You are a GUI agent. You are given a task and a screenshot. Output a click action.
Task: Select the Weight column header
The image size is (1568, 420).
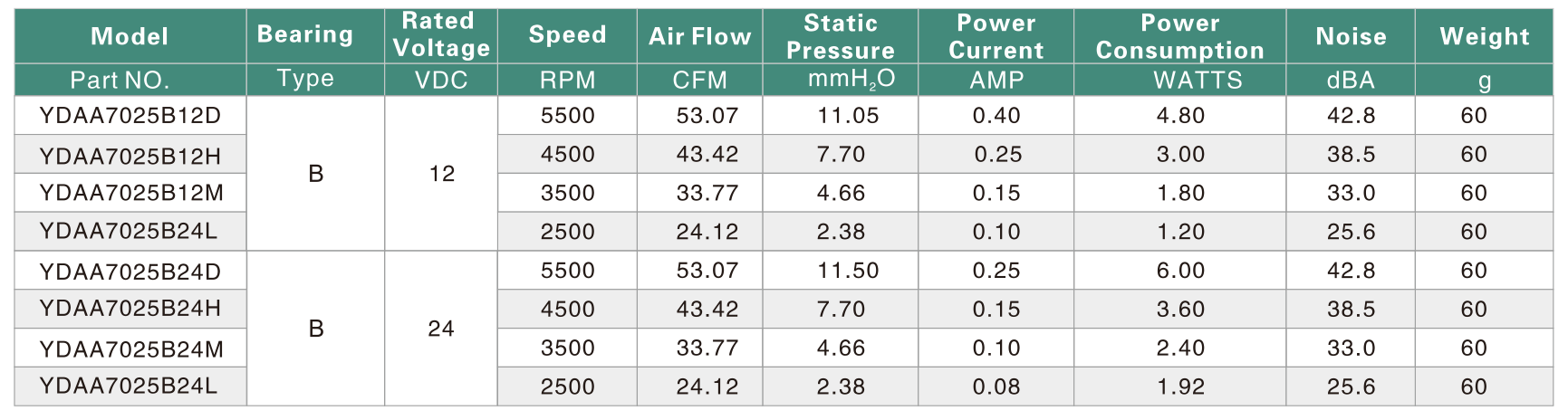[1484, 36]
